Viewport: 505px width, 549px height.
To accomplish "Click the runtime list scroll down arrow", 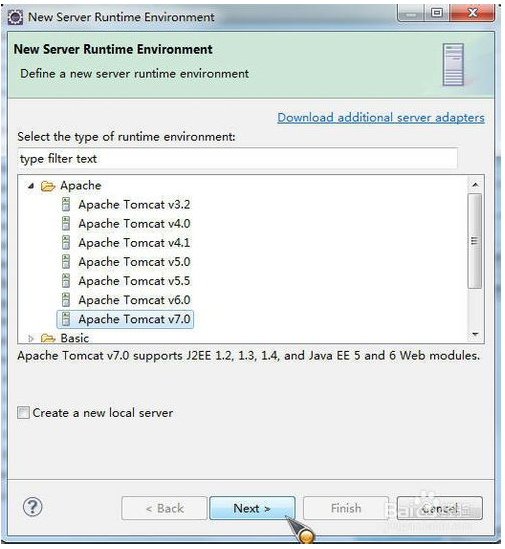I will coord(475,334).
